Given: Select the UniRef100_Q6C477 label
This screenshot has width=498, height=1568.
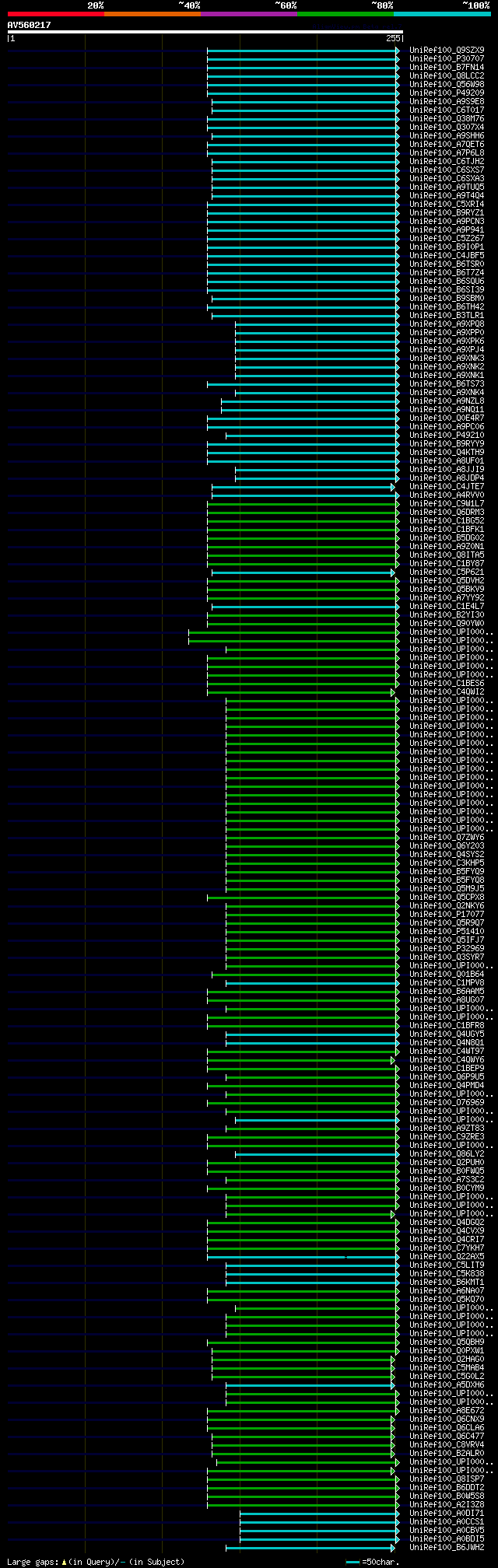Looking at the screenshot, I should pyautogui.click(x=447, y=1436).
